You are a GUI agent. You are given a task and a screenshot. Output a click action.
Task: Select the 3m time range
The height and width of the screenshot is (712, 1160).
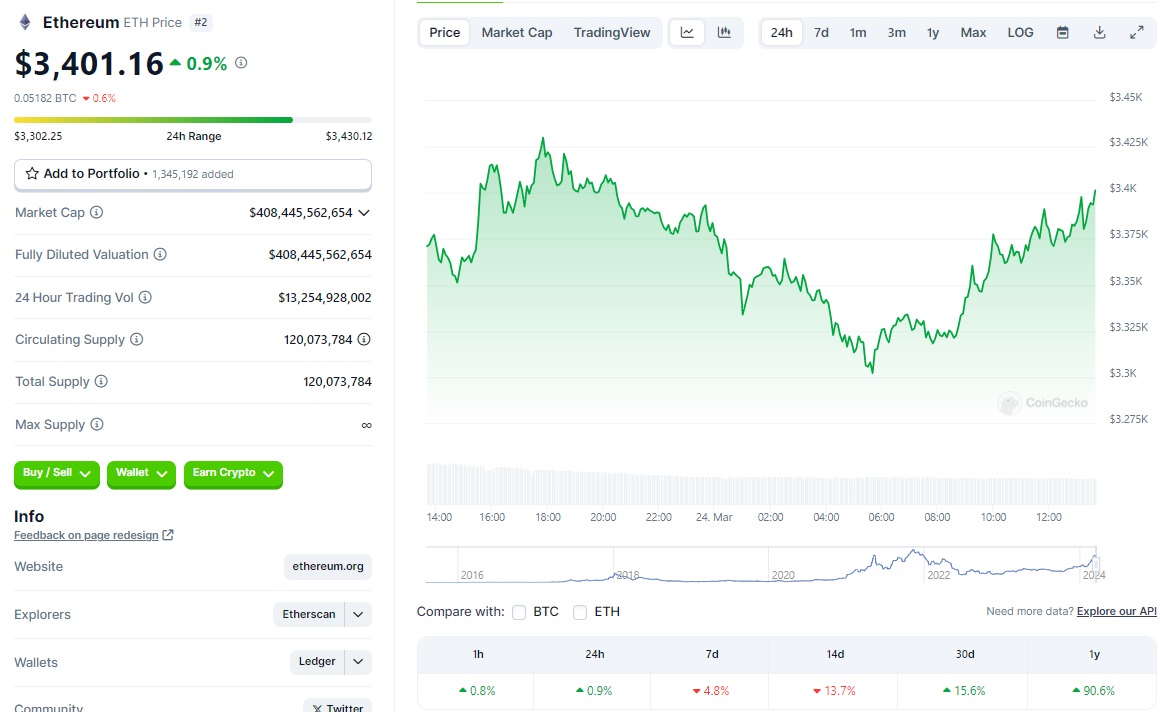click(897, 33)
